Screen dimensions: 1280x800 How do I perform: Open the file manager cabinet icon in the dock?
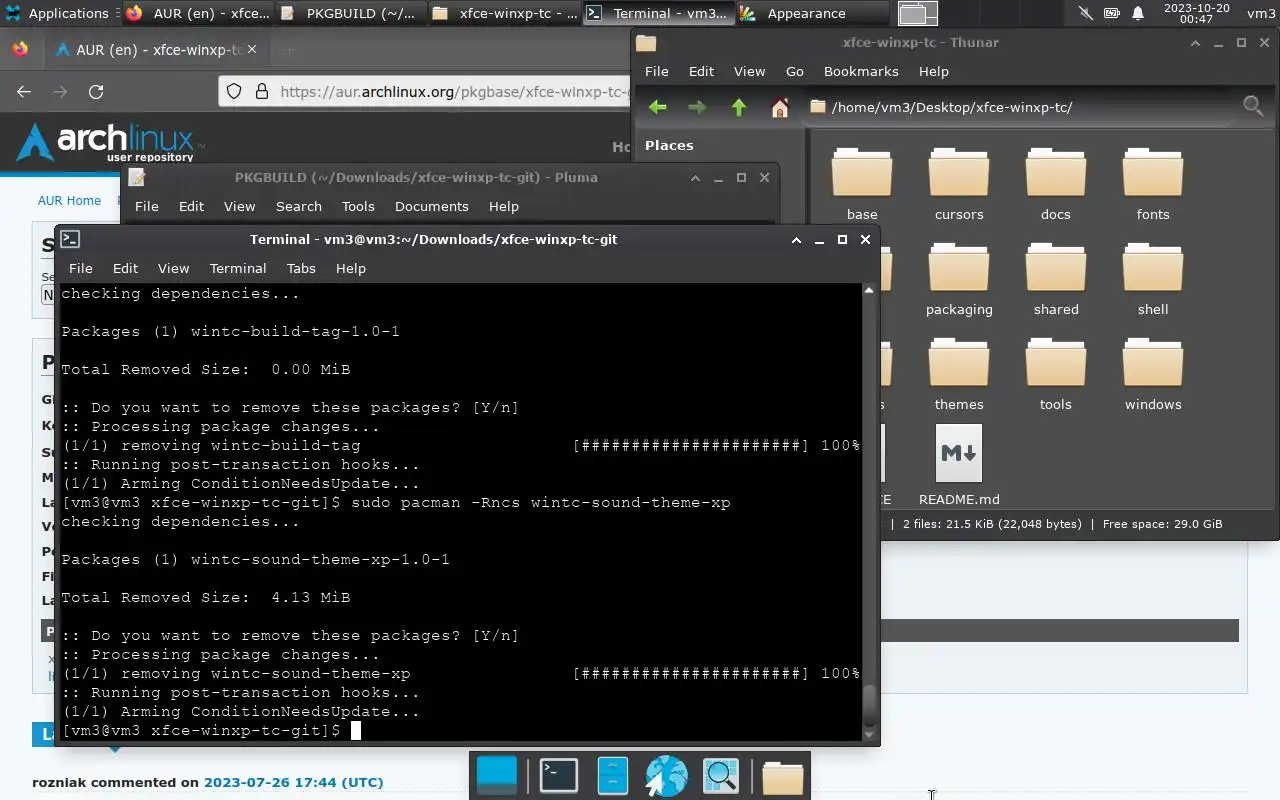(612, 776)
